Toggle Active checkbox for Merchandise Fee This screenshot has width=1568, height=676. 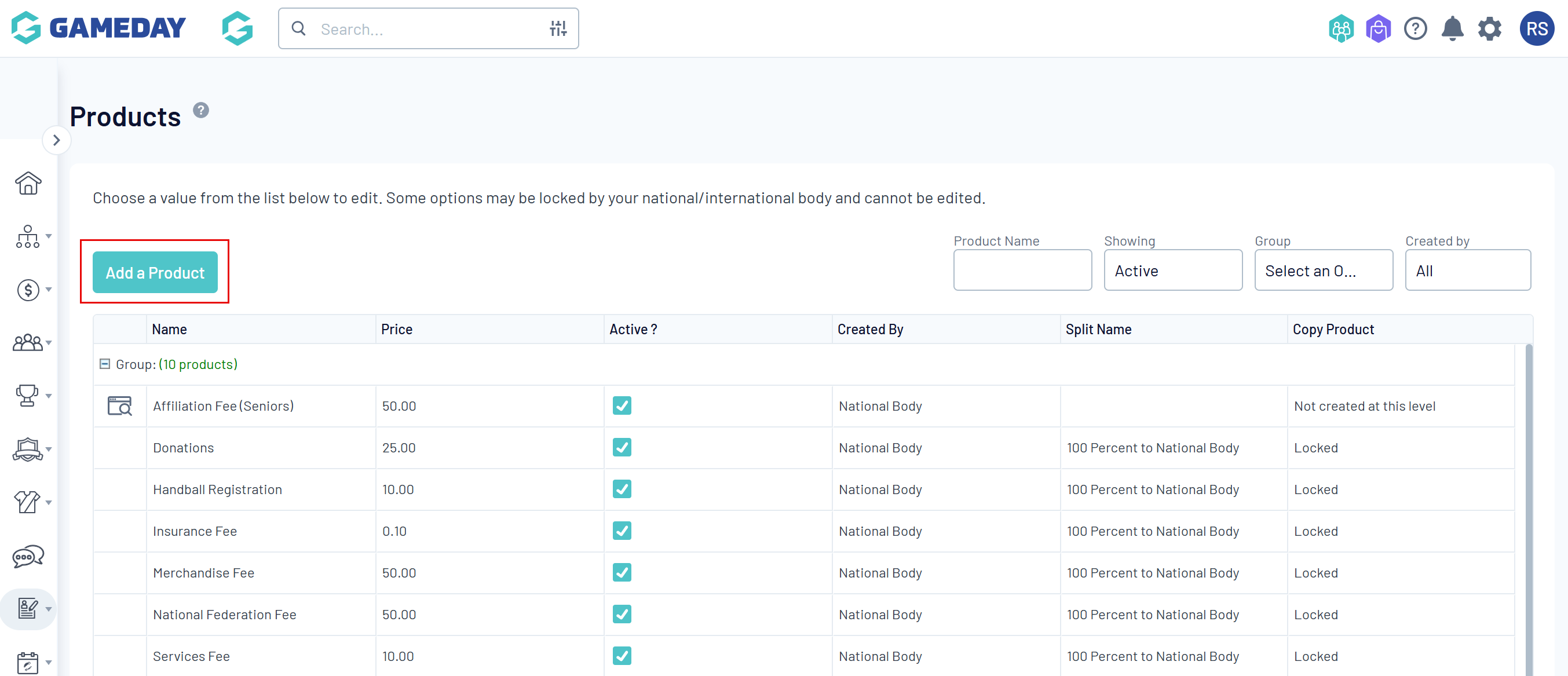622,572
